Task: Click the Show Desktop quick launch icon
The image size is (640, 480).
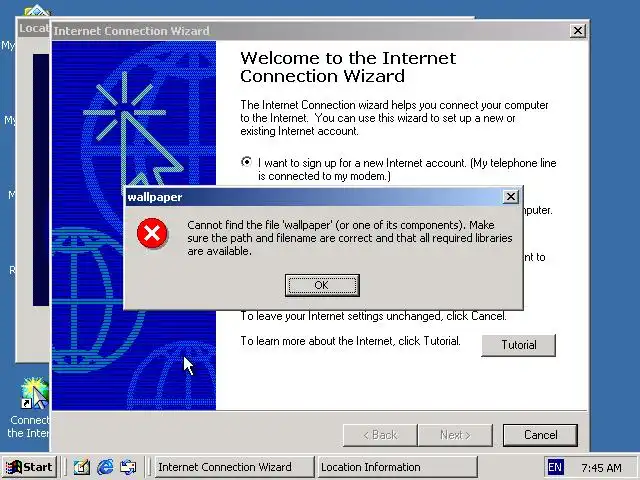Action: (82, 467)
